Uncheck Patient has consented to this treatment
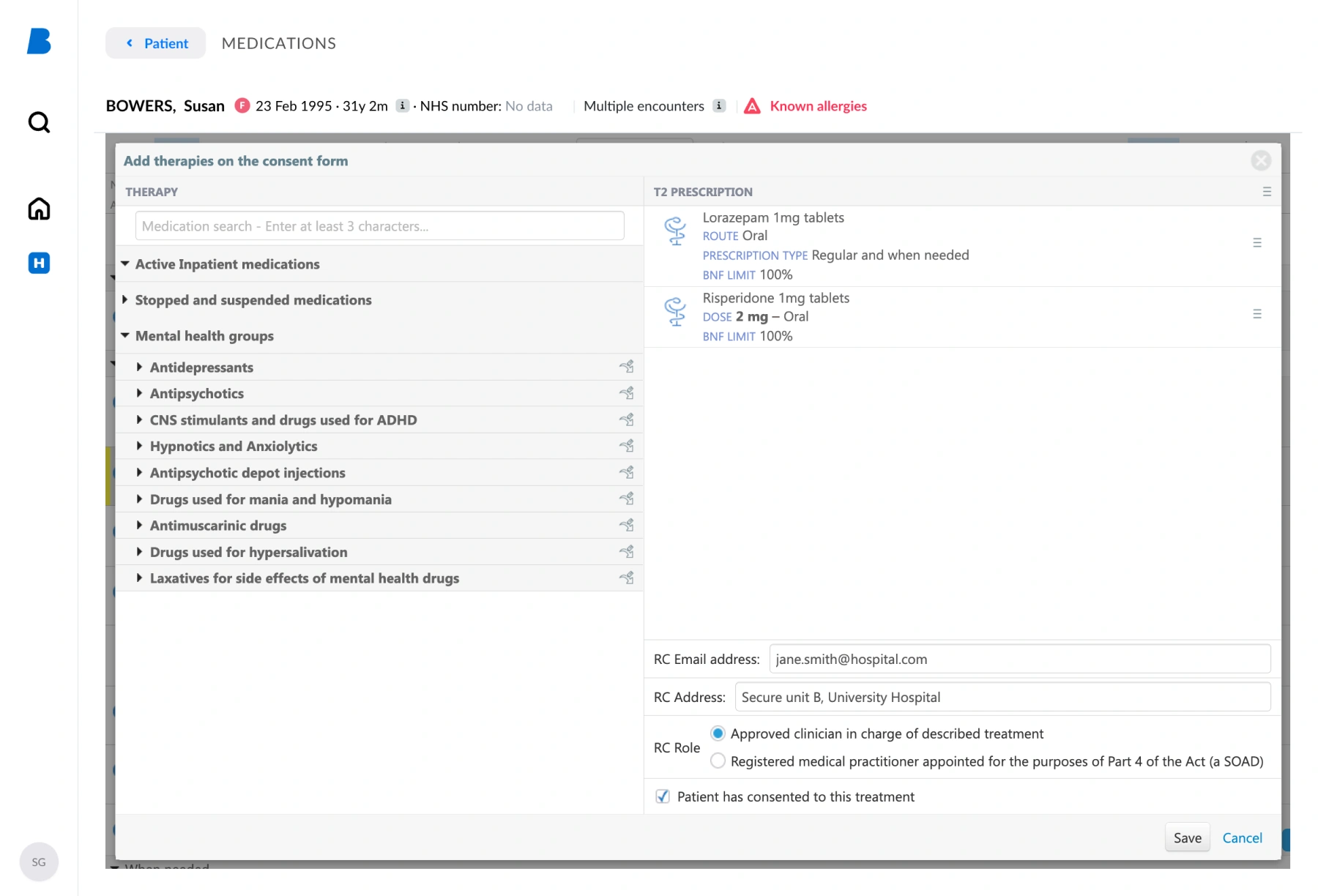The height and width of the screenshot is (896, 1318). (x=663, y=796)
